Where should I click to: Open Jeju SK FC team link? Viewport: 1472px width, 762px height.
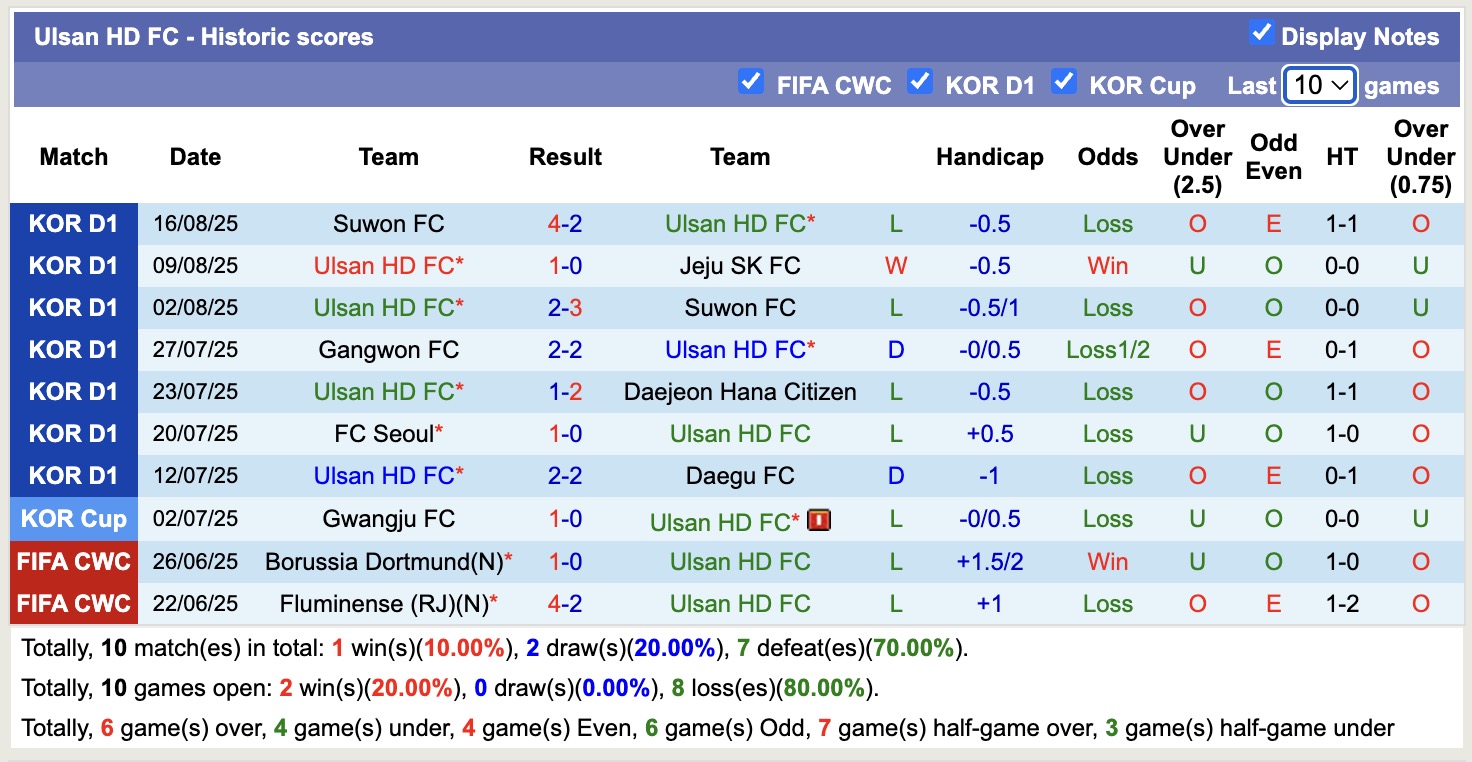click(740, 266)
